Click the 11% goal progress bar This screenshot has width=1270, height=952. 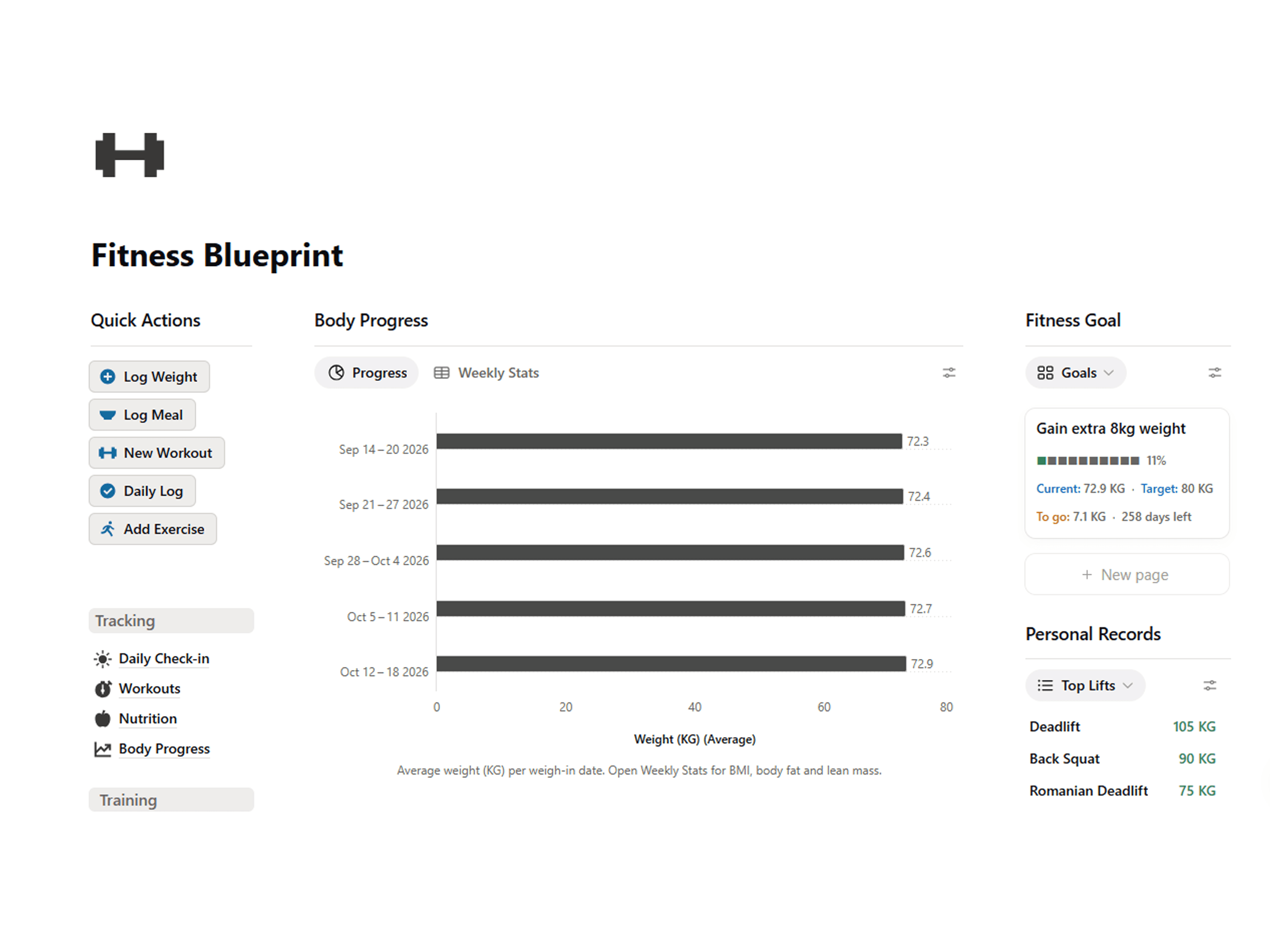coord(1088,461)
